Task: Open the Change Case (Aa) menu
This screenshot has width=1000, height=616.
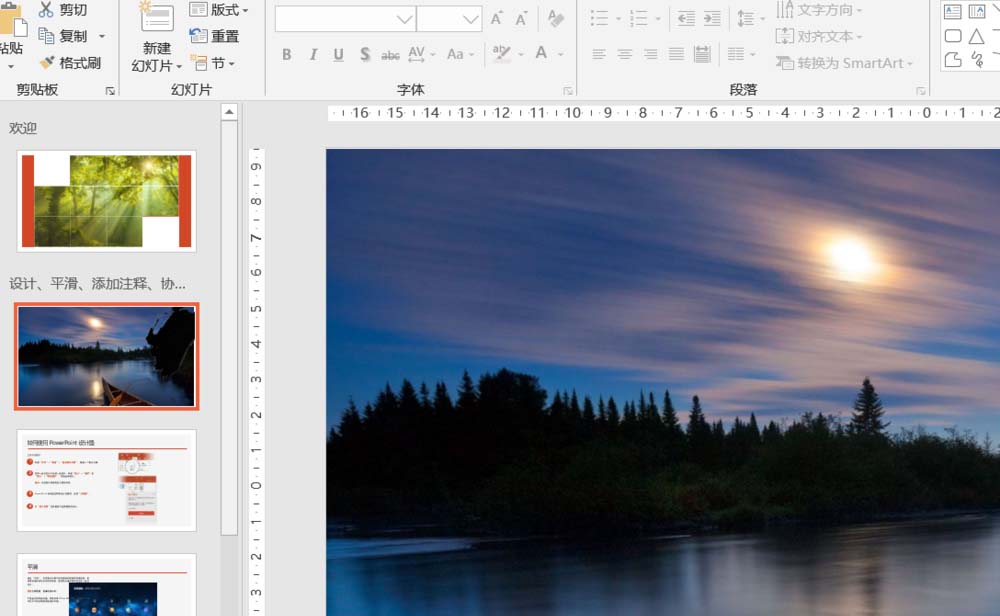Action: pyautogui.click(x=460, y=54)
